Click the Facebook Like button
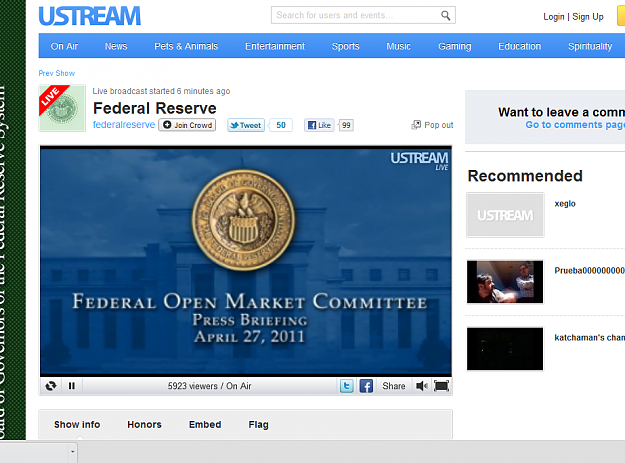 point(319,125)
